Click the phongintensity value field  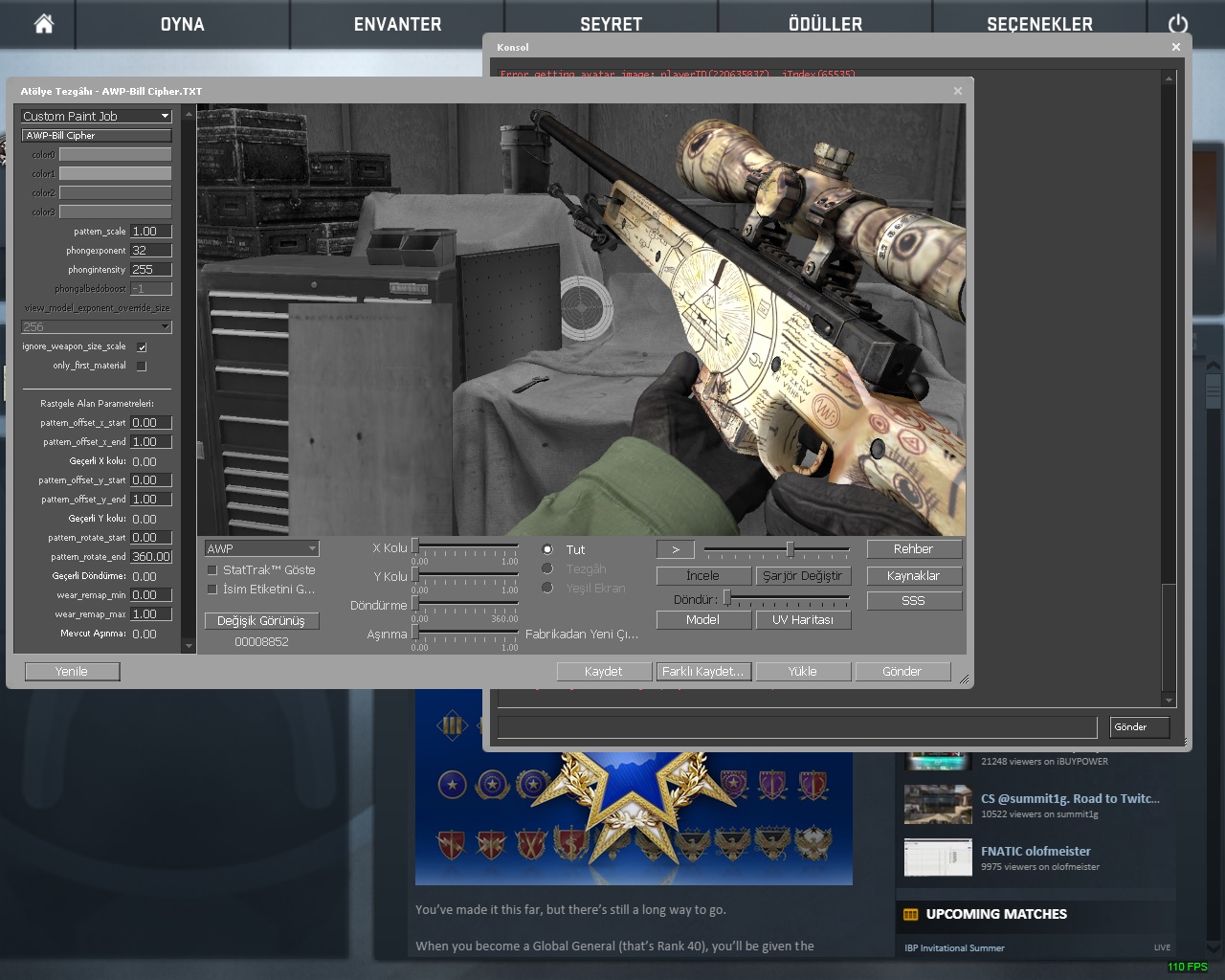point(151,269)
